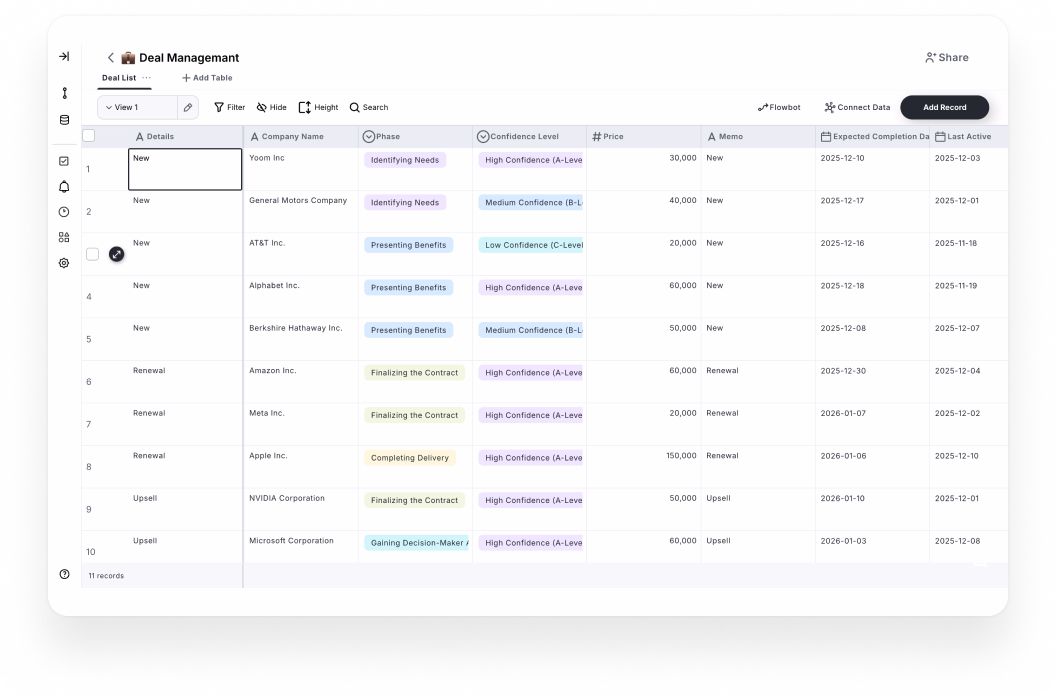Open history clock icon in sidebar
The image size is (1056, 696).
click(64, 212)
